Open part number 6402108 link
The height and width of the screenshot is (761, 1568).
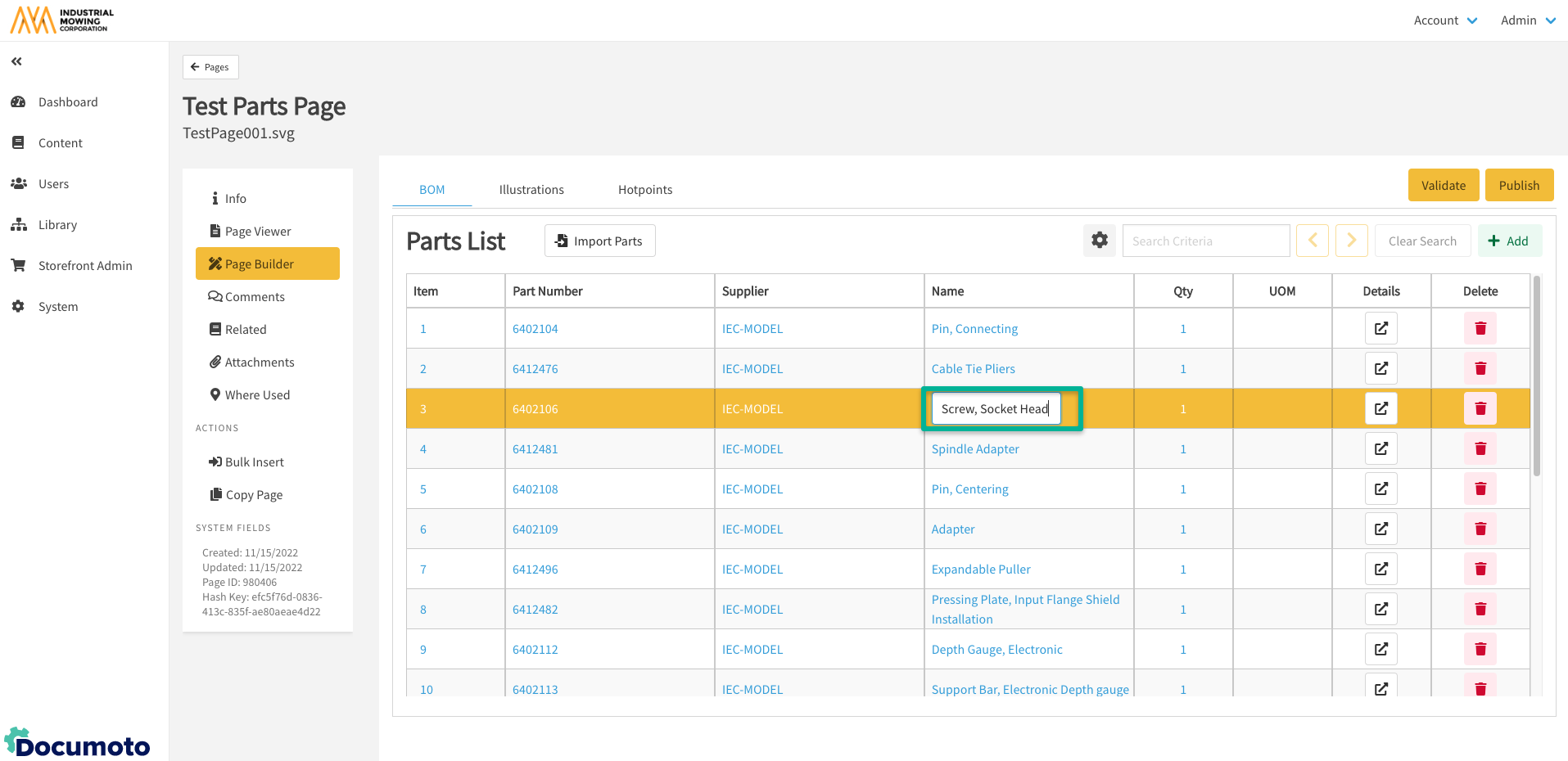pyautogui.click(x=535, y=489)
